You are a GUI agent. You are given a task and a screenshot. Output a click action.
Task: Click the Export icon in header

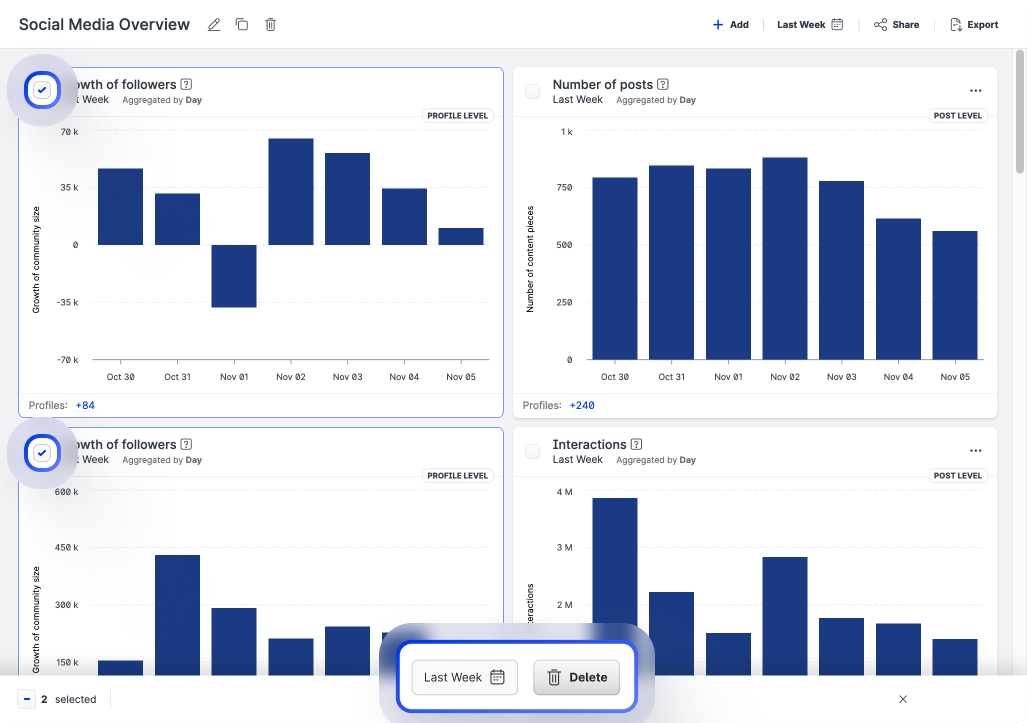(955, 25)
